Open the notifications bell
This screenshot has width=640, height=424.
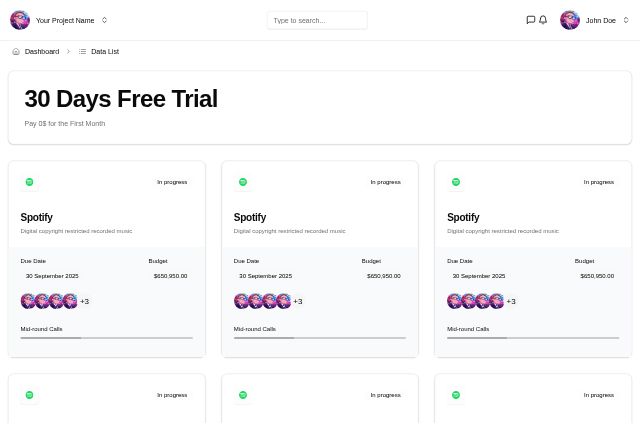[543, 20]
